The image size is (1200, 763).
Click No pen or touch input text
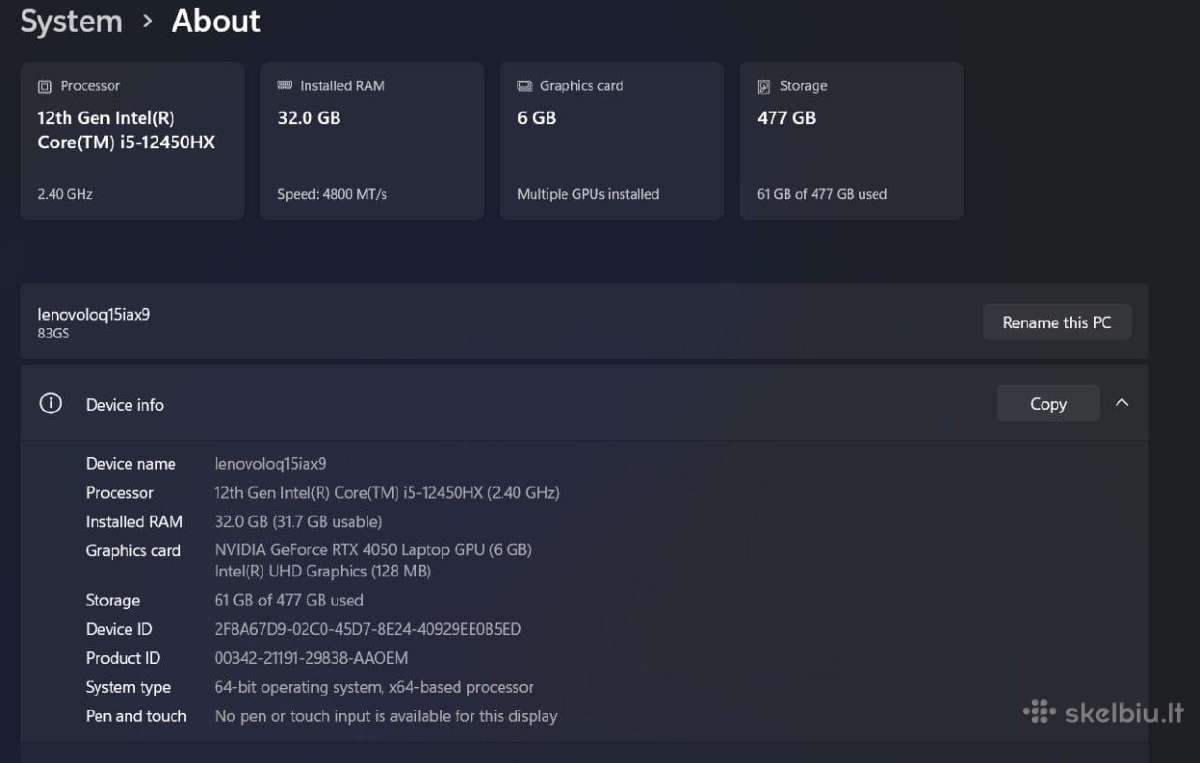[386, 716]
